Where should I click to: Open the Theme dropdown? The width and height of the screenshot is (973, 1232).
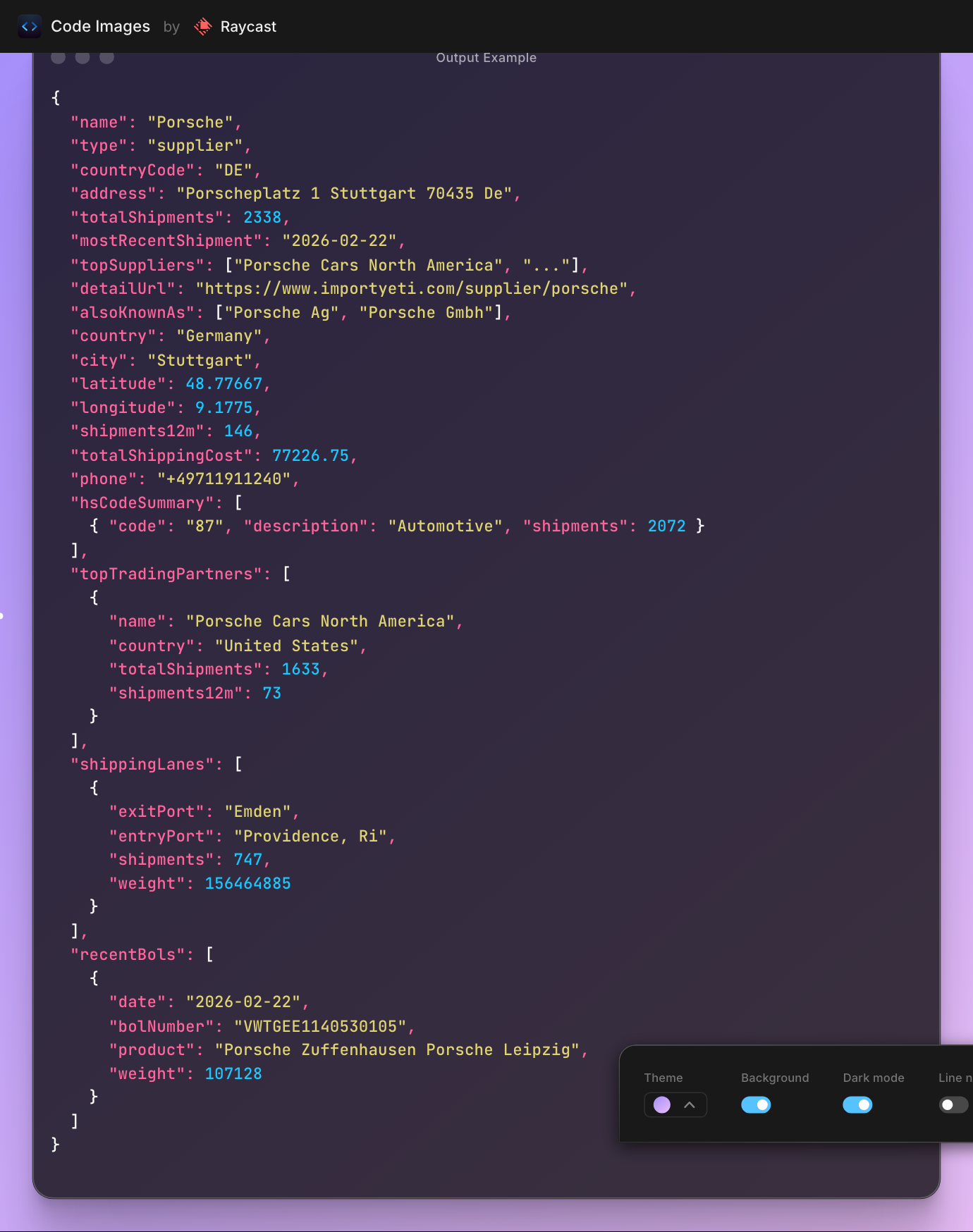pyautogui.click(x=675, y=1104)
